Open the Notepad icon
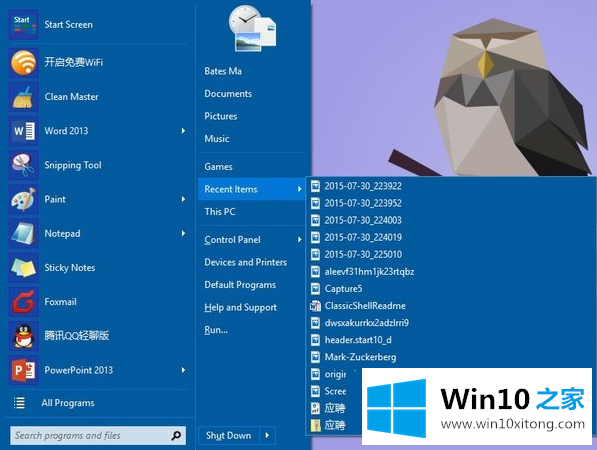 (24, 233)
